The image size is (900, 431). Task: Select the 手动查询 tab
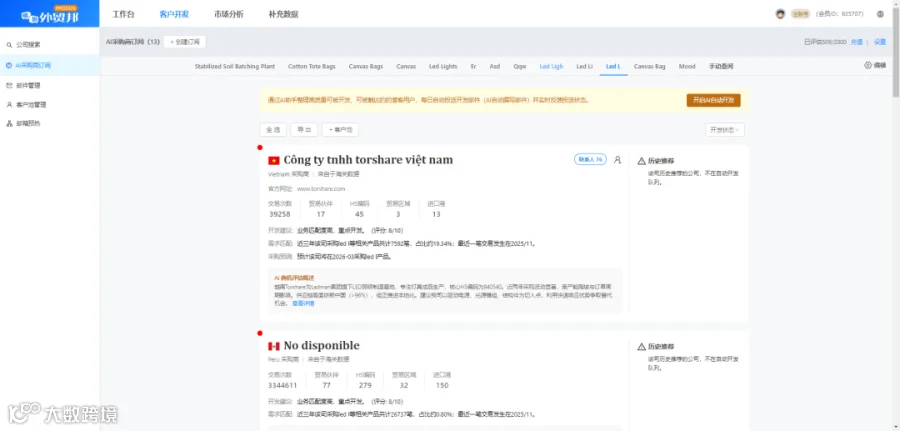(x=721, y=67)
